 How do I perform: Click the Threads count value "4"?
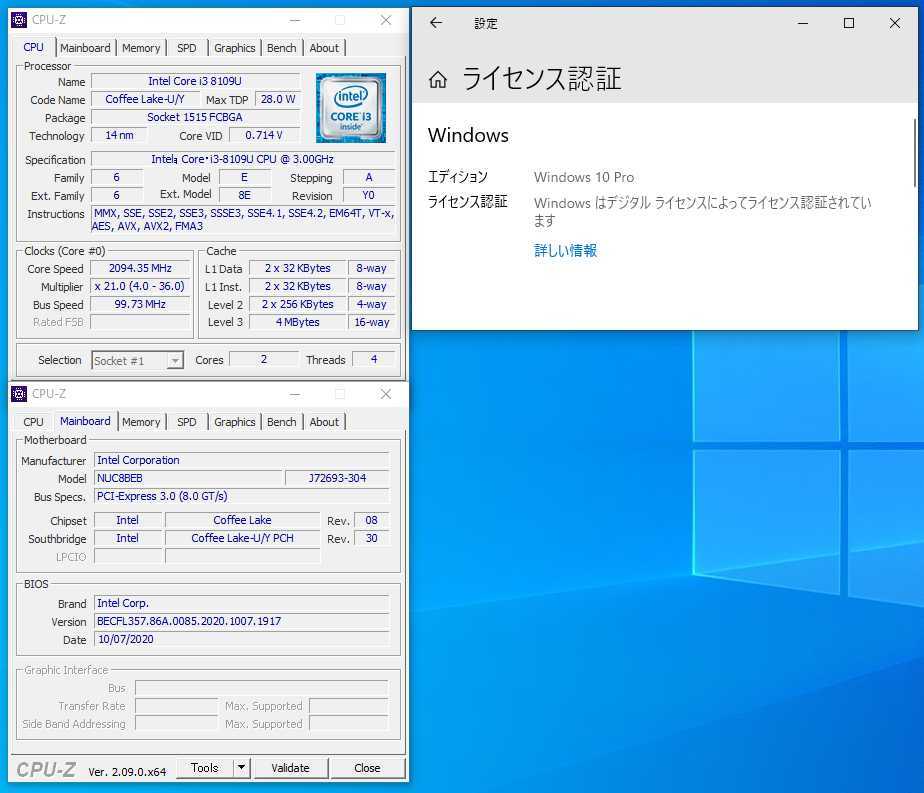point(374,359)
